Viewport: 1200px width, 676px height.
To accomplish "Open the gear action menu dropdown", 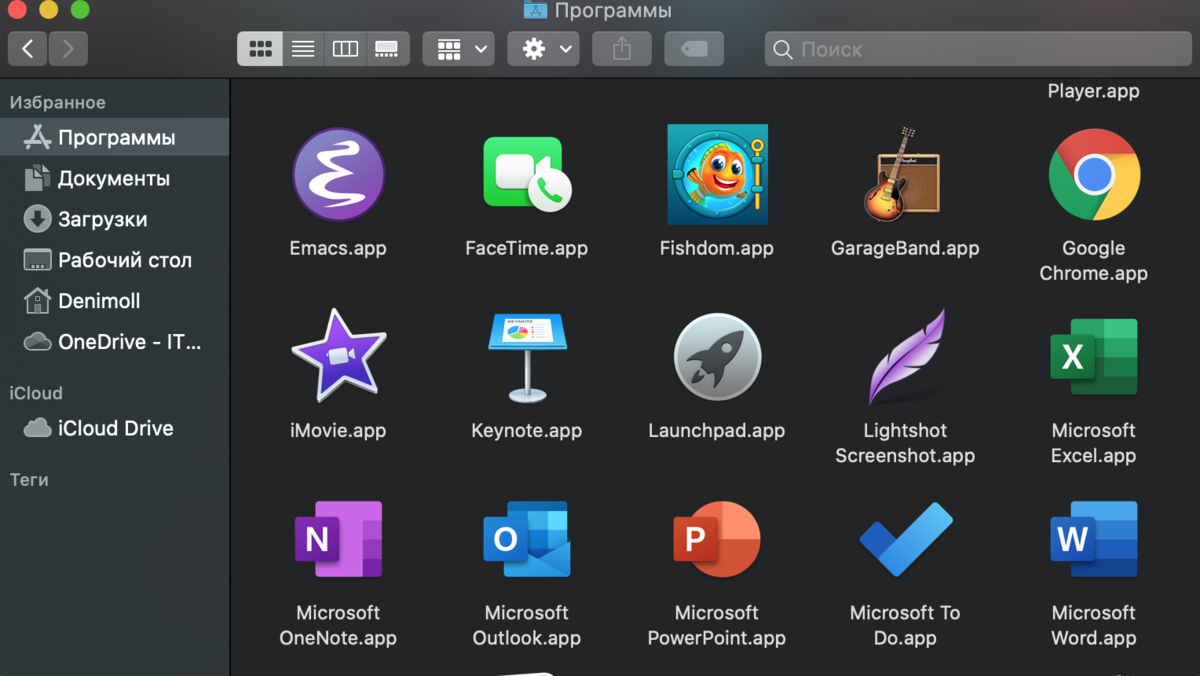I will pyautogui.click(x=543, y=48).
